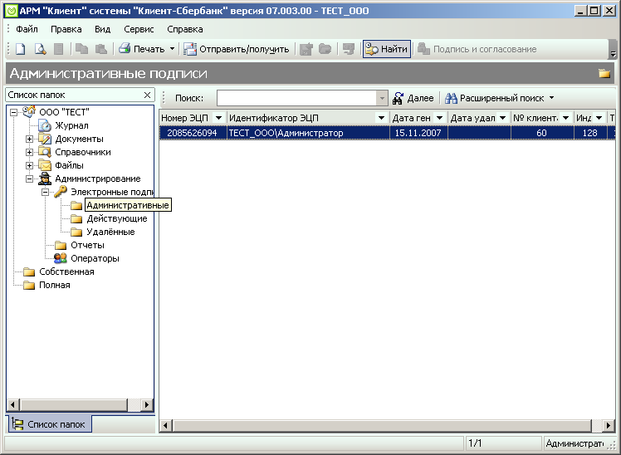Expand the Документы tree node
This screenshot has height=455, width=621.
29,139
